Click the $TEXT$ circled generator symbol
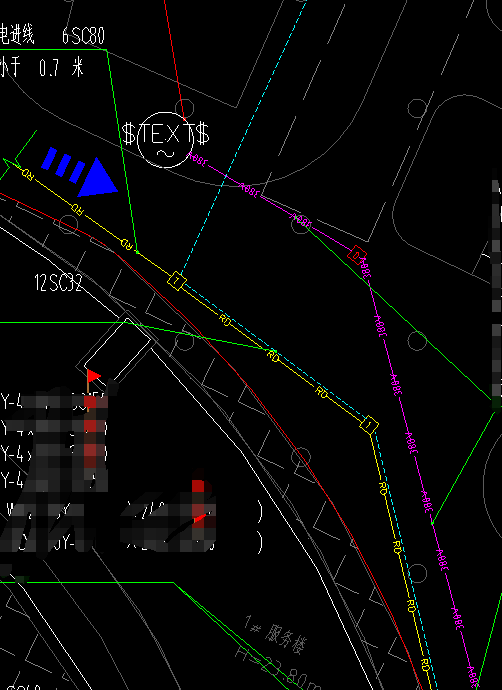The width and height of the screenshot is (502, 690). [165, 140]
